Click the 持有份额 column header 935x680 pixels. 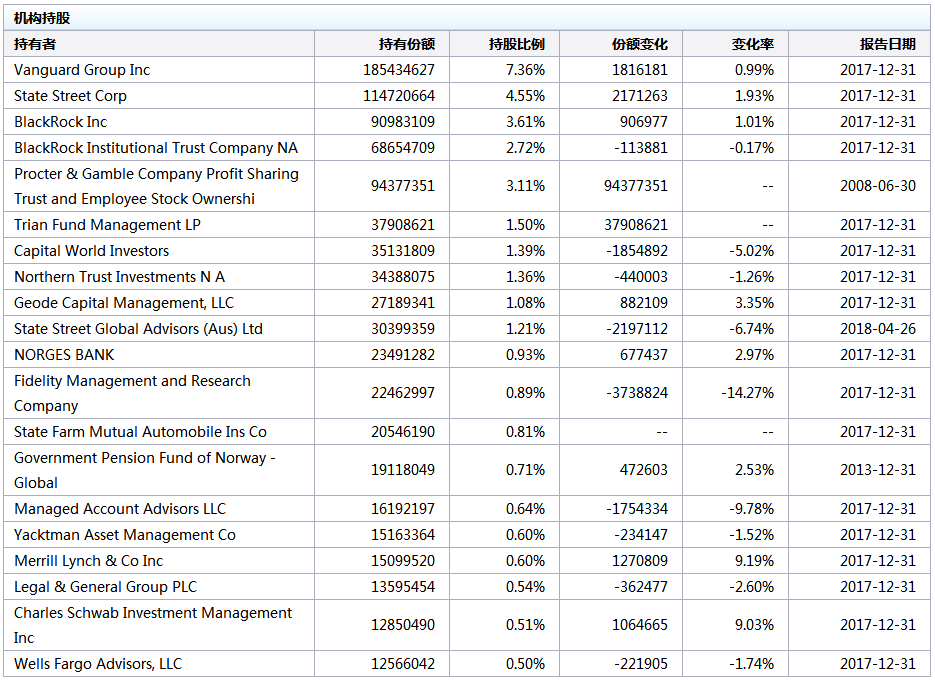pos(407,44)
